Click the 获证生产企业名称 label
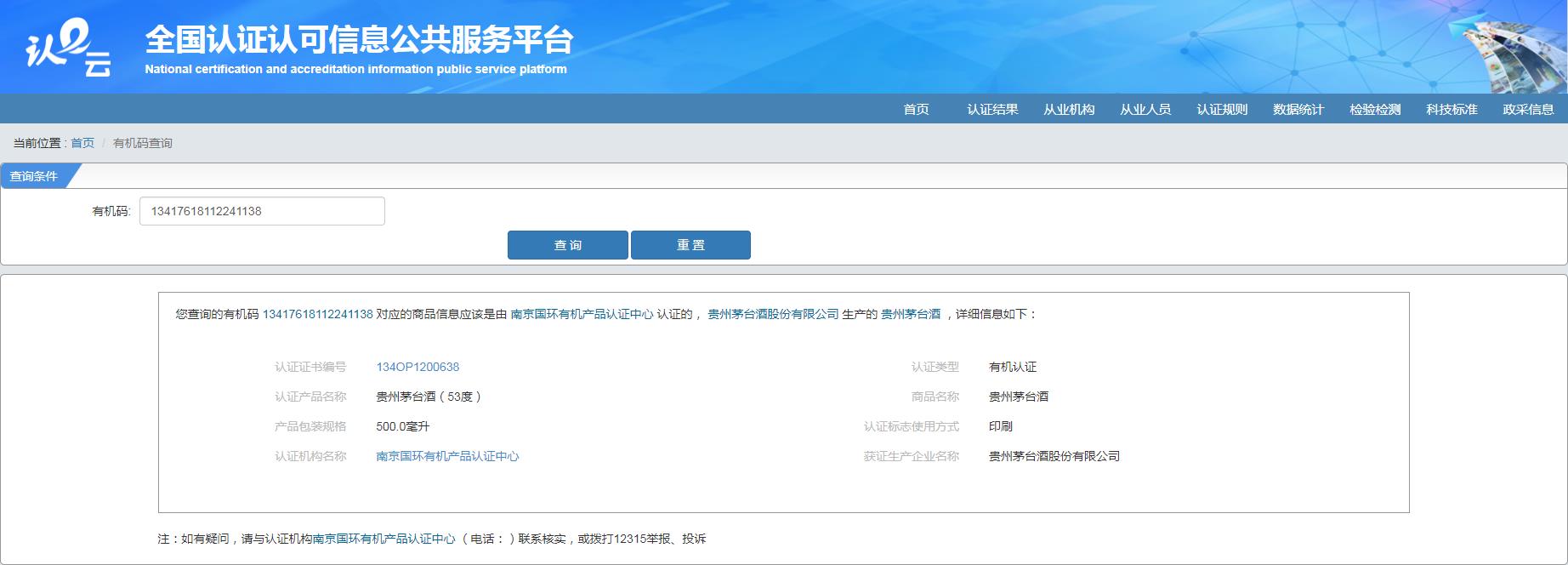1568x565 pixels. click(x=912, y=456)
